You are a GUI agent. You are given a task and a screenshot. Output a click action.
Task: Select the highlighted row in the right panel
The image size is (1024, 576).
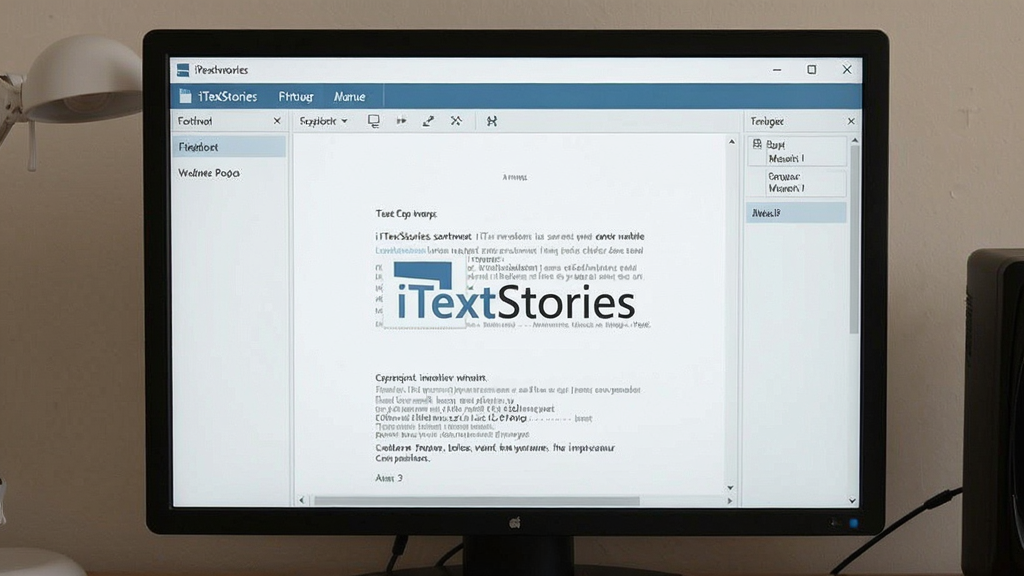[x=797, y=213]
